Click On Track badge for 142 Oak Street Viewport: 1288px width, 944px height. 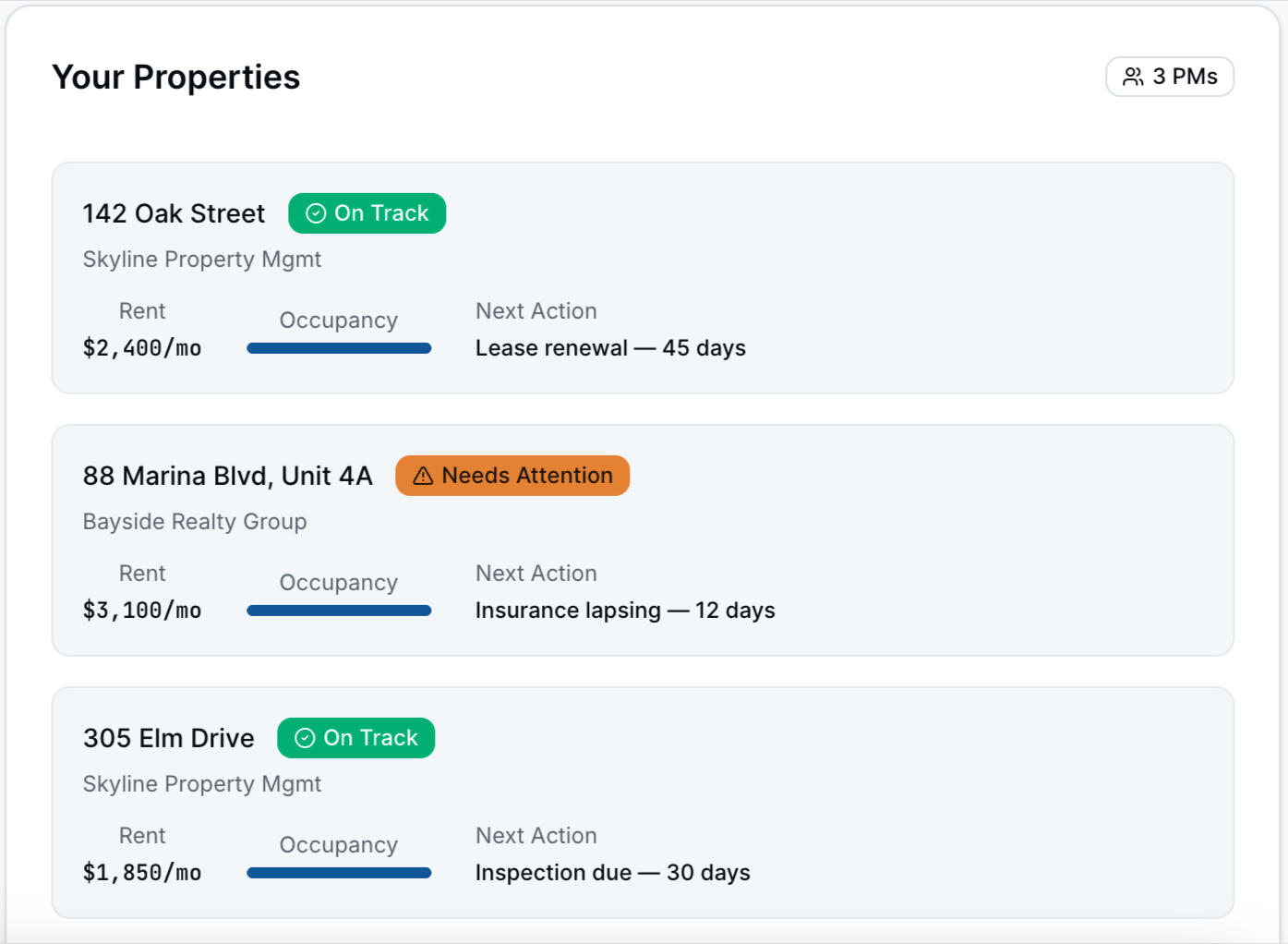(x=367, y=213)
